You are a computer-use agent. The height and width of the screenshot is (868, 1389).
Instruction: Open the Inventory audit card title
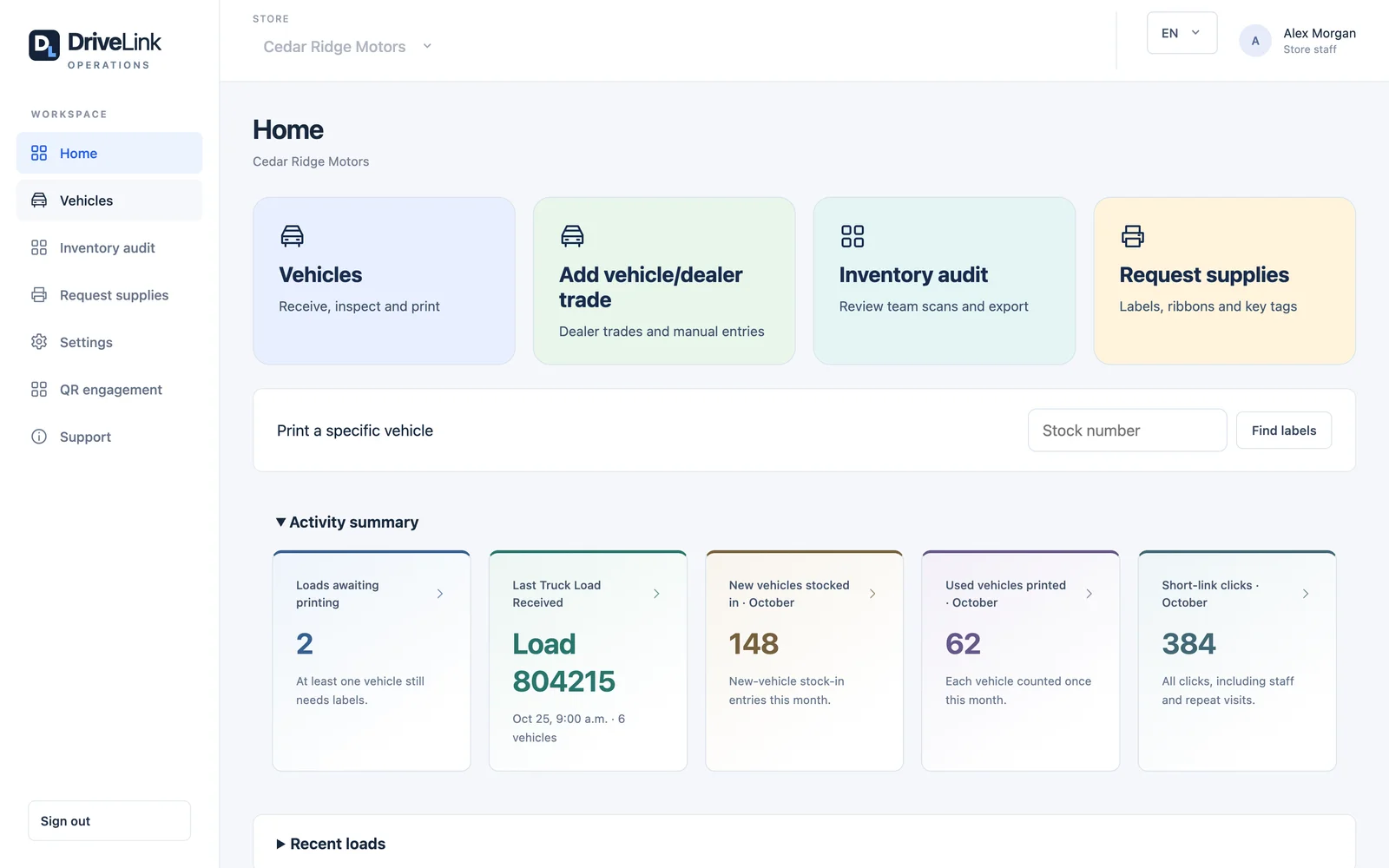pos(913,275)
